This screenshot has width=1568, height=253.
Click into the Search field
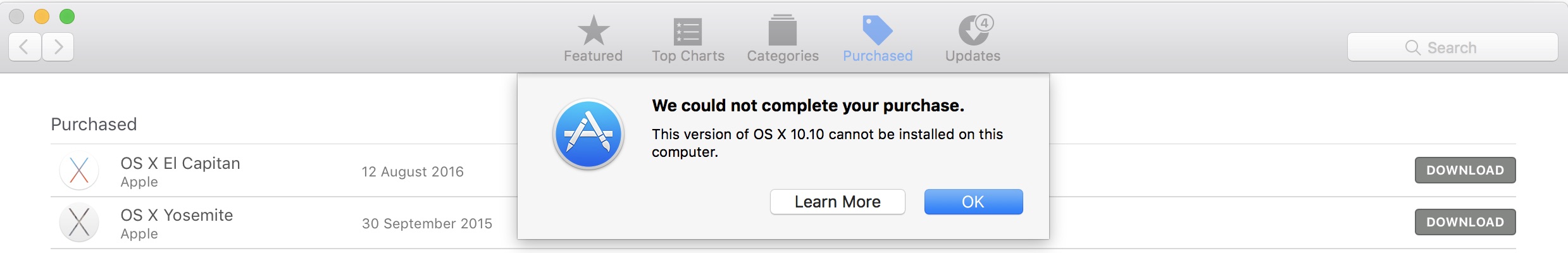coord(1452,47)
